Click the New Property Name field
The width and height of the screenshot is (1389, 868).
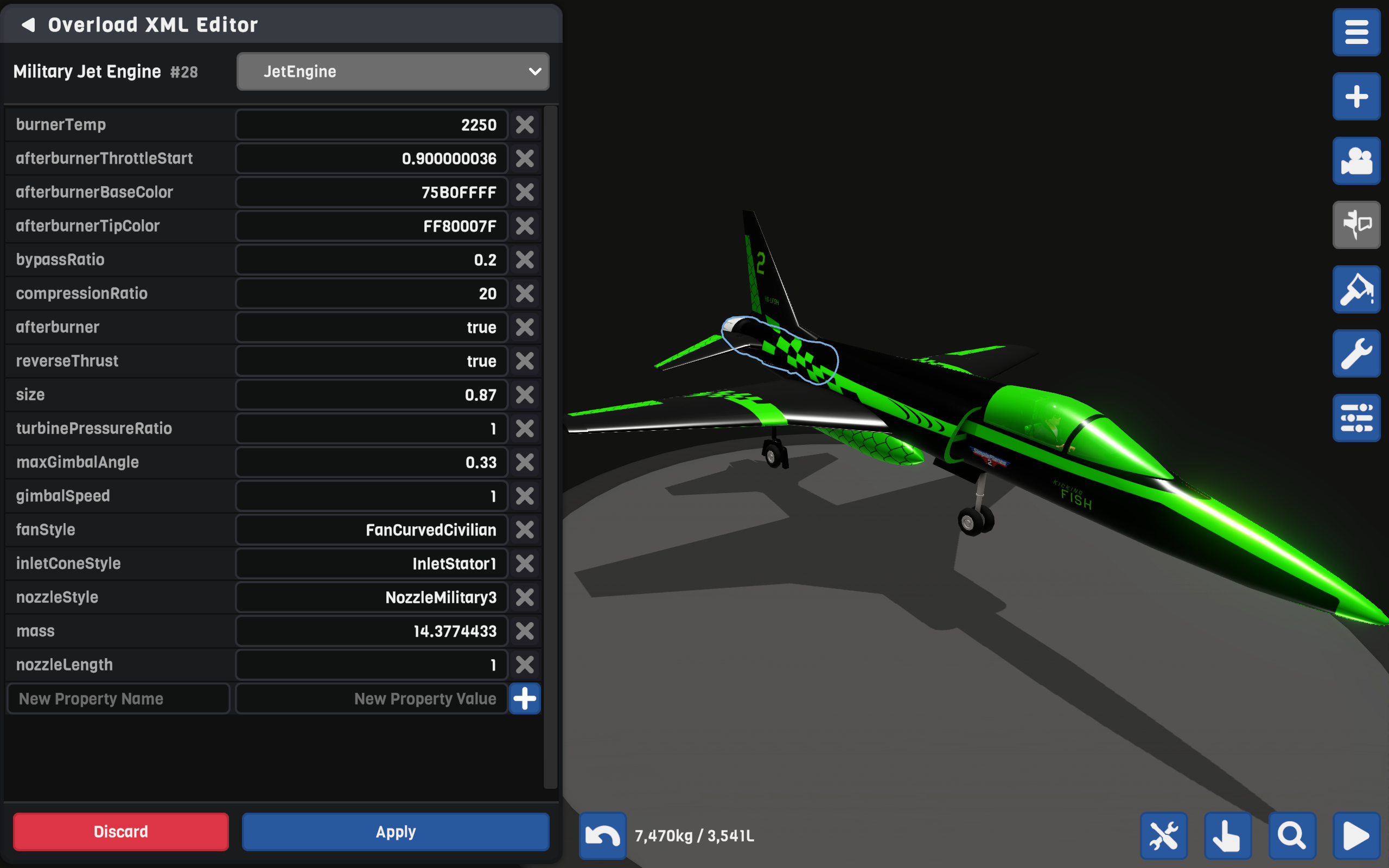click(x=118, y=699)
